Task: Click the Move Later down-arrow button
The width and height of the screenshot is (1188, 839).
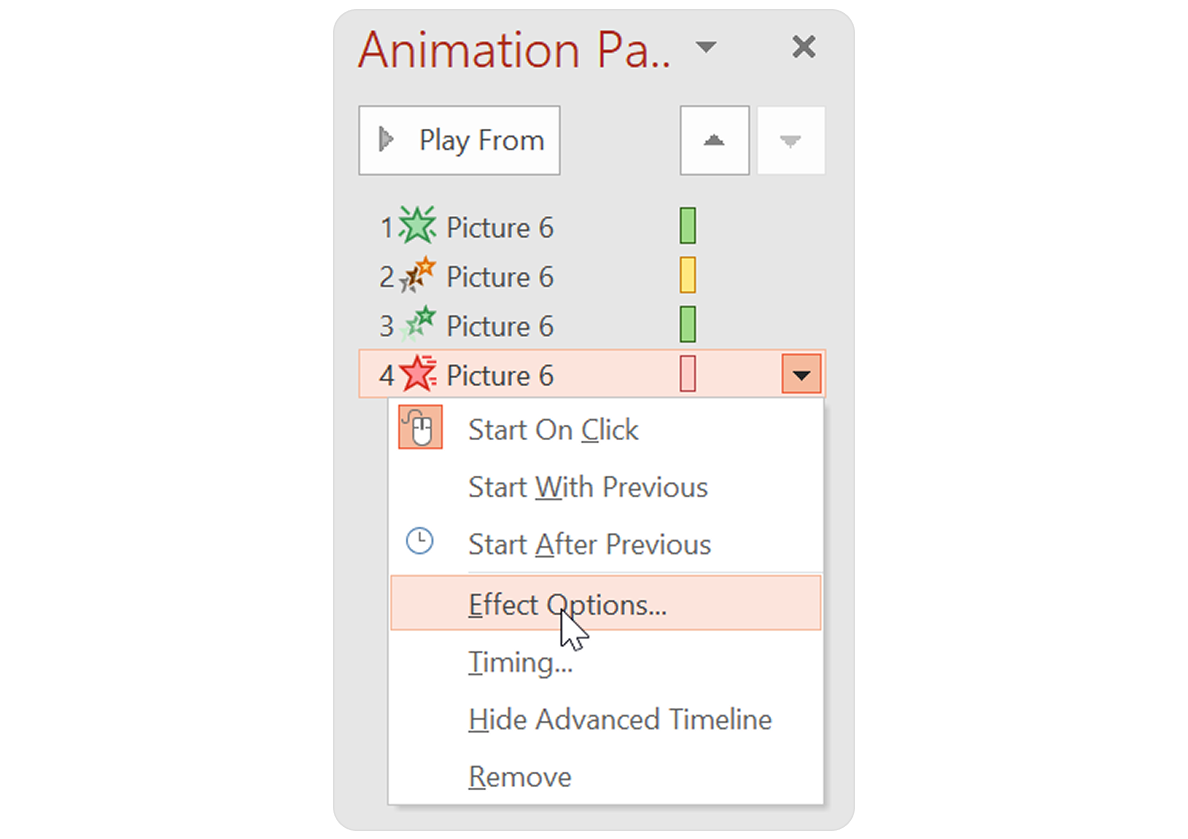Action: 791,139
